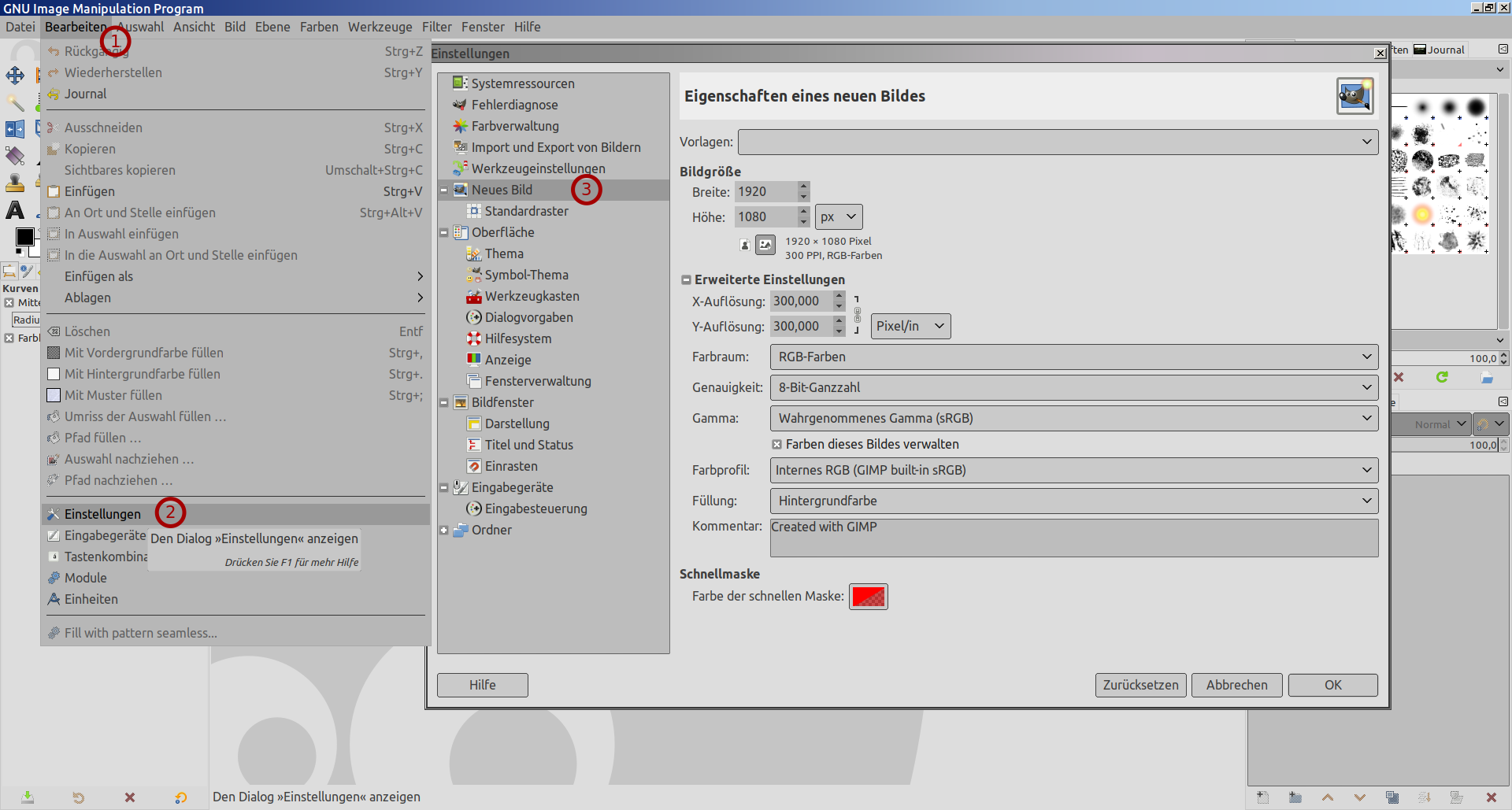Screen dimensions: 1512x810
Task: Open the Füllung dropdown
Action: pyautogui.click(x=1074, y=501)
